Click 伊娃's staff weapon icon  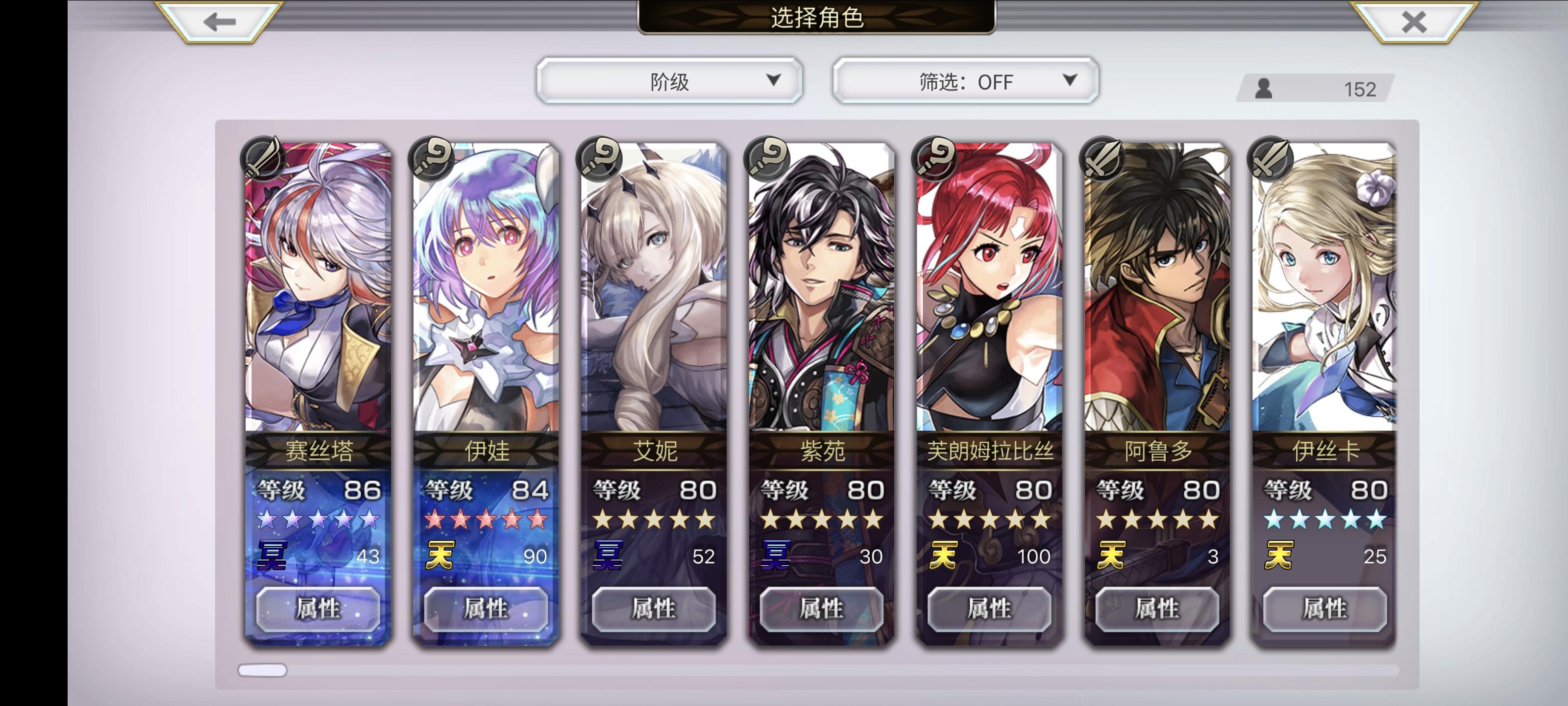(431, 158)
